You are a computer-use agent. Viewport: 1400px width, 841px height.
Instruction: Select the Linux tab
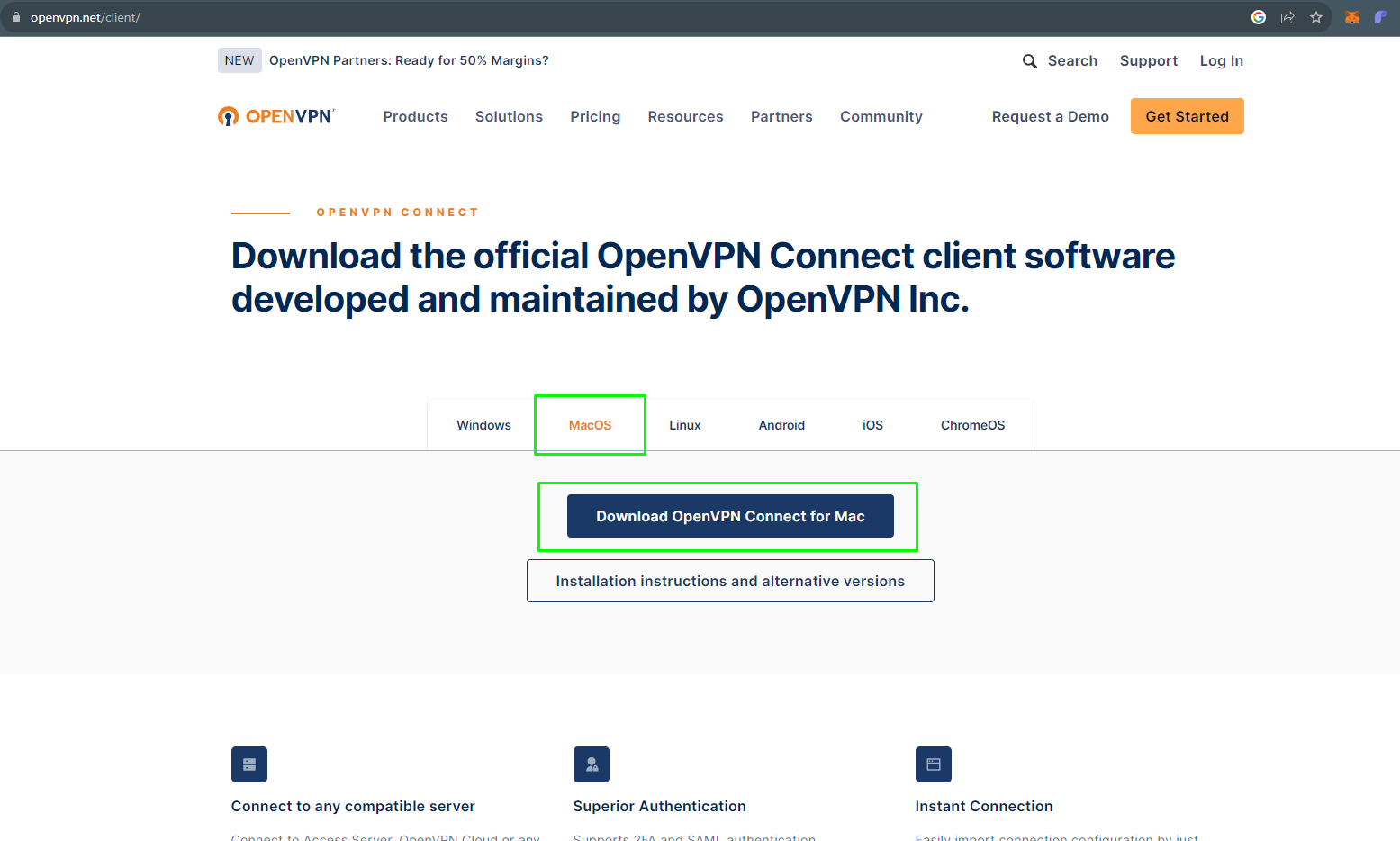684,425
